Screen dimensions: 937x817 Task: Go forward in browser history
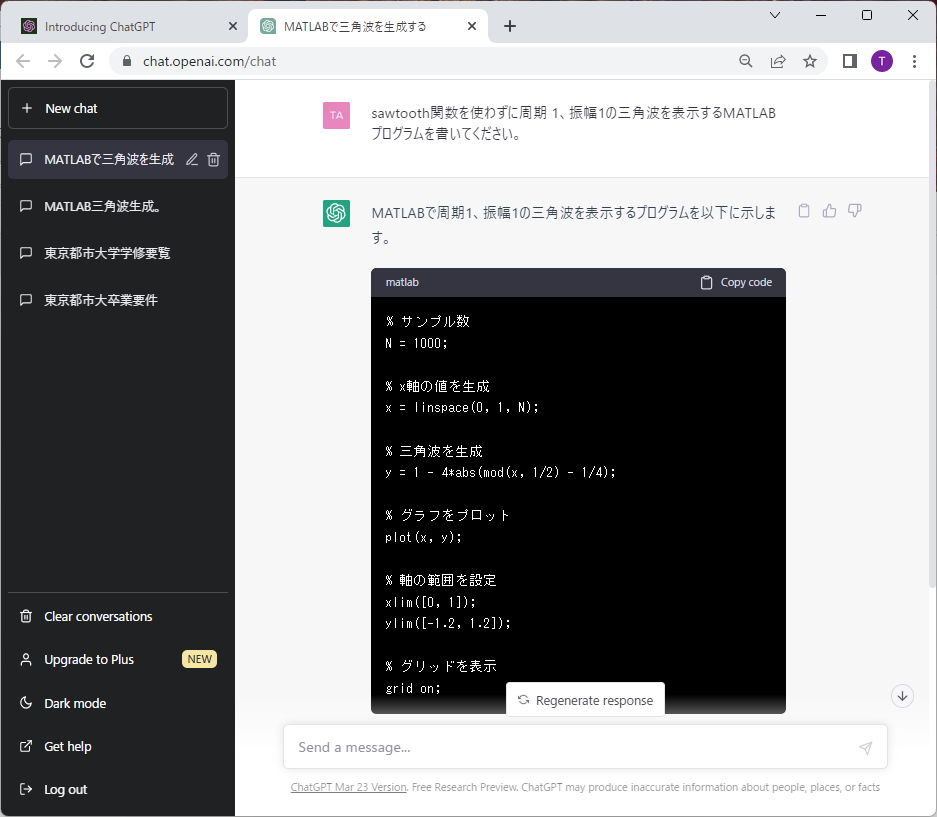(55, 61)
